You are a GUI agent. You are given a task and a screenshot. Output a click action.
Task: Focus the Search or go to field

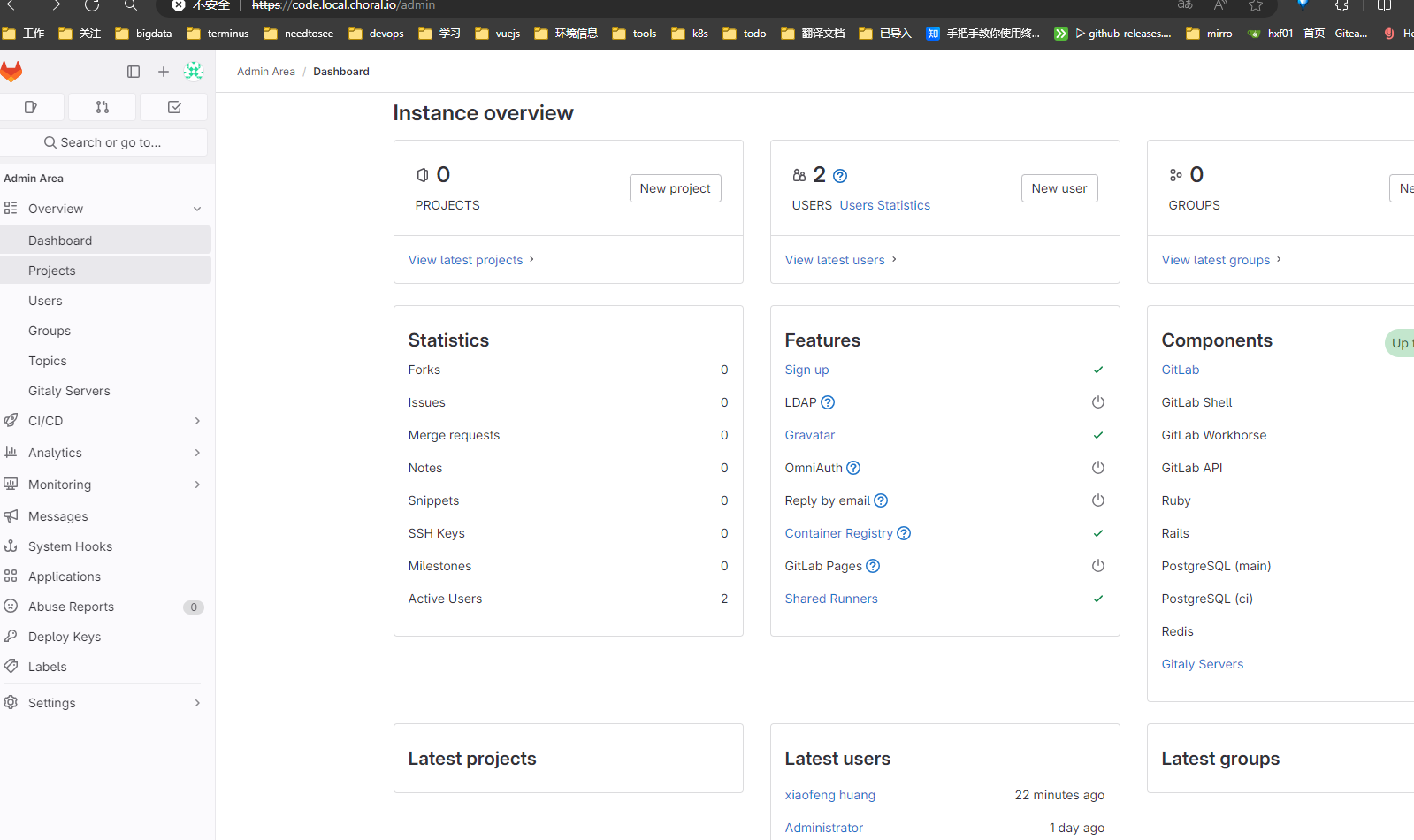click(x=103, y=142)
